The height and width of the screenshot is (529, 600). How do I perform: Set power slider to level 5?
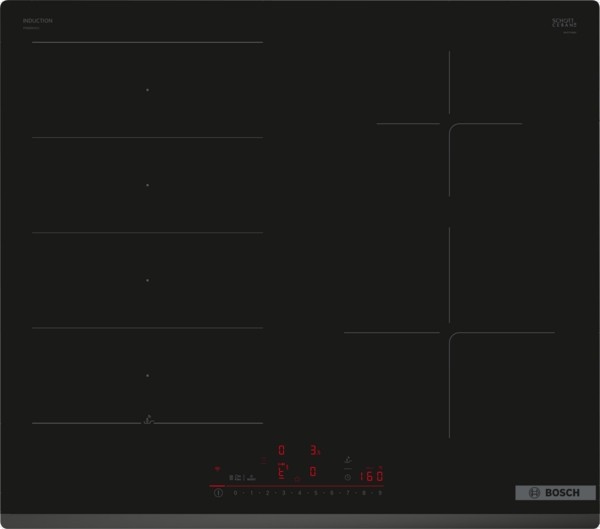pyautogui.click(x=317, y=493)
